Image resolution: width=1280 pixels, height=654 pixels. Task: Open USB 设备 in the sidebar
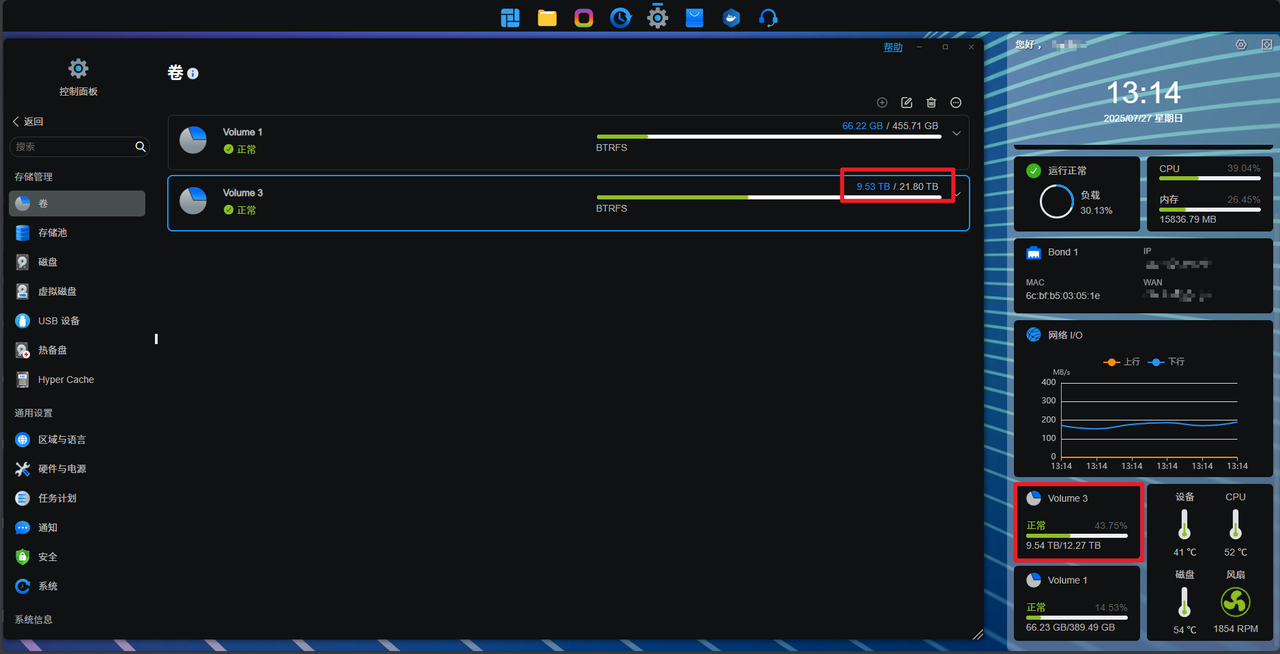(77, 321)
